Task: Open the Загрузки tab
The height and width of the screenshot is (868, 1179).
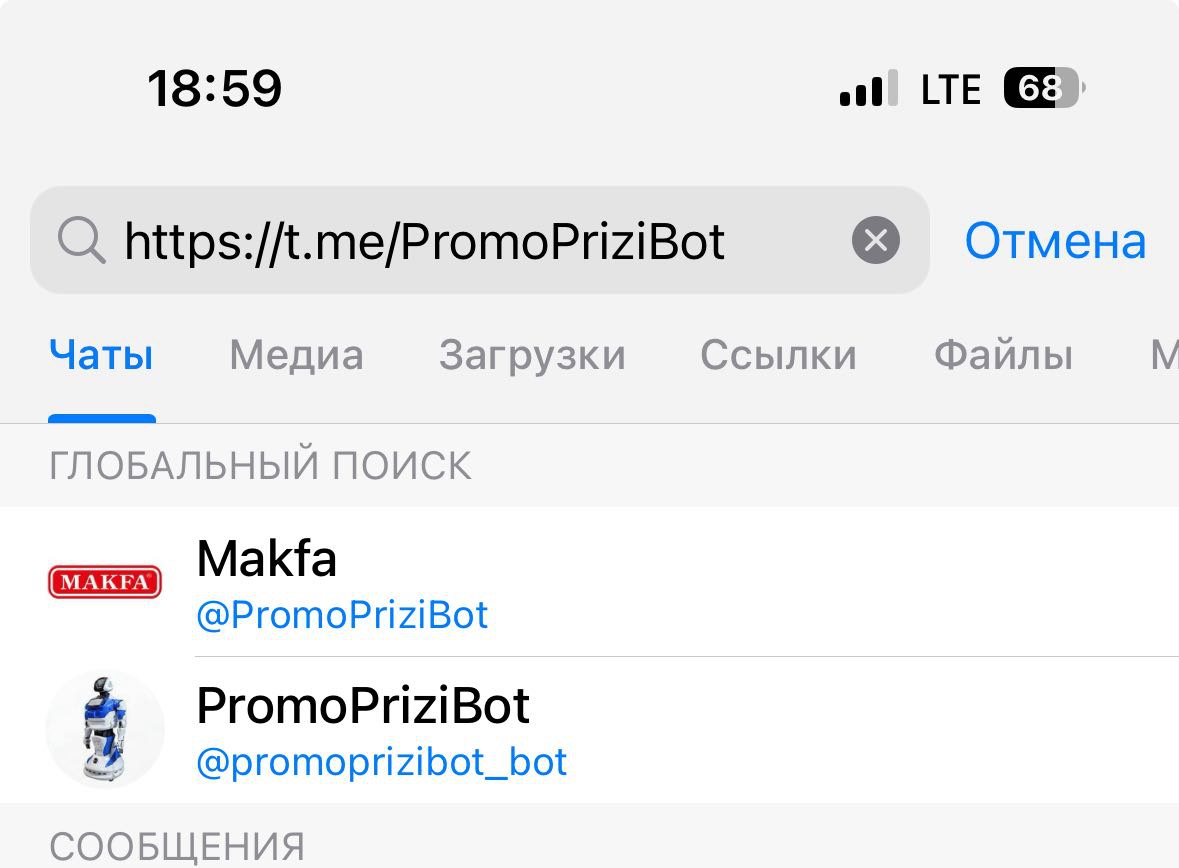Action: (532, 356)
